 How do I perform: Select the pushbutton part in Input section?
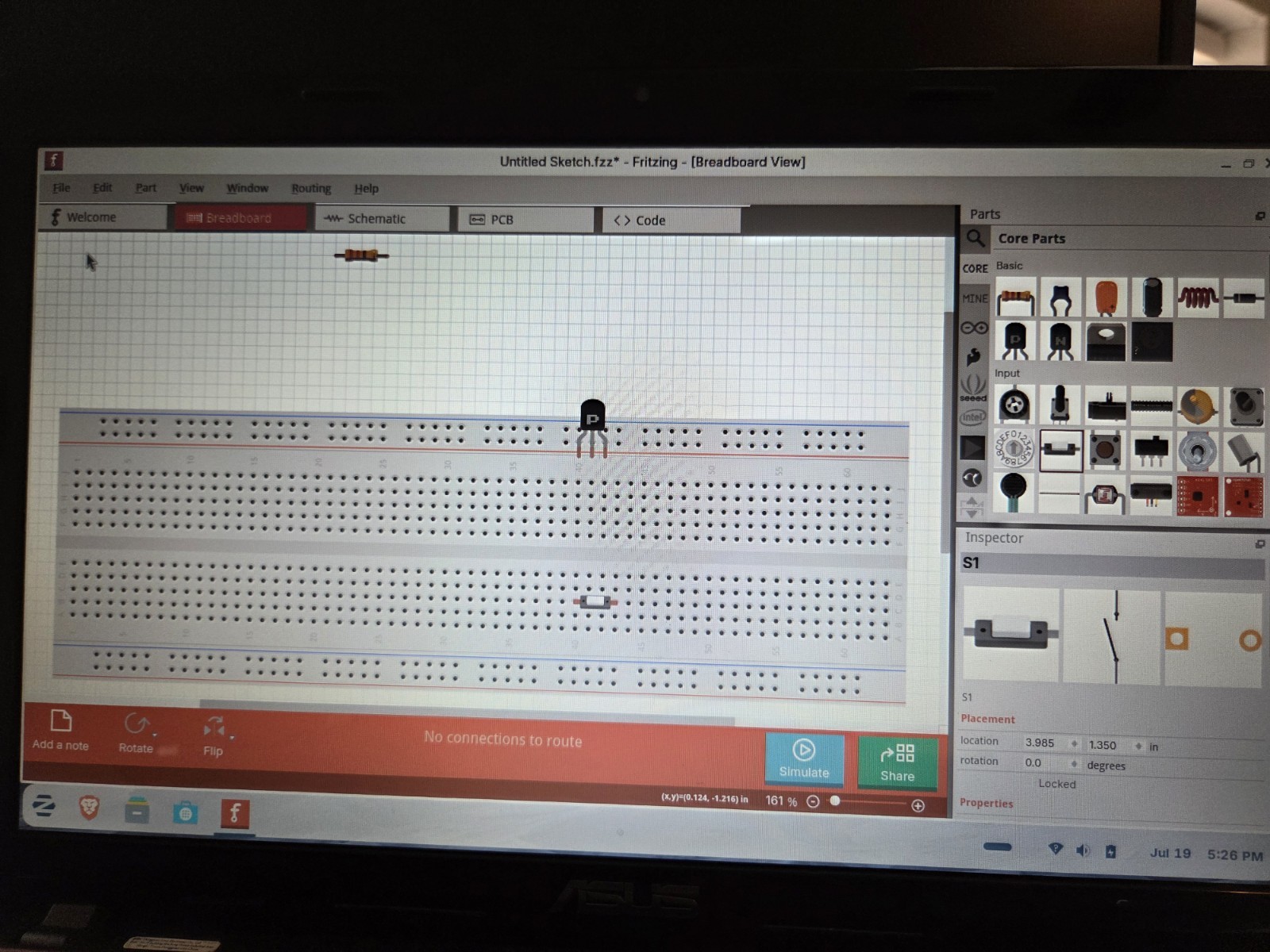pos(1105,450)
